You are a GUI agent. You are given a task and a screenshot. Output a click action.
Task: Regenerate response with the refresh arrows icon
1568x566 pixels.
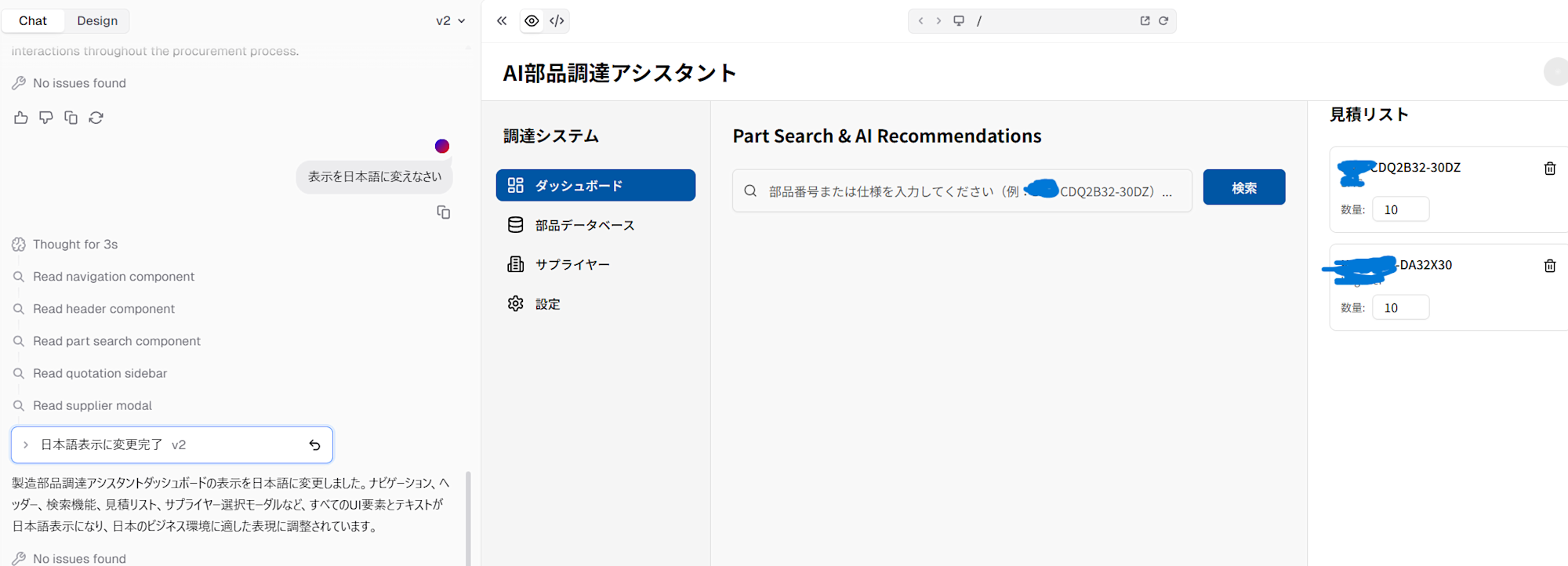(x=96, y=118)
